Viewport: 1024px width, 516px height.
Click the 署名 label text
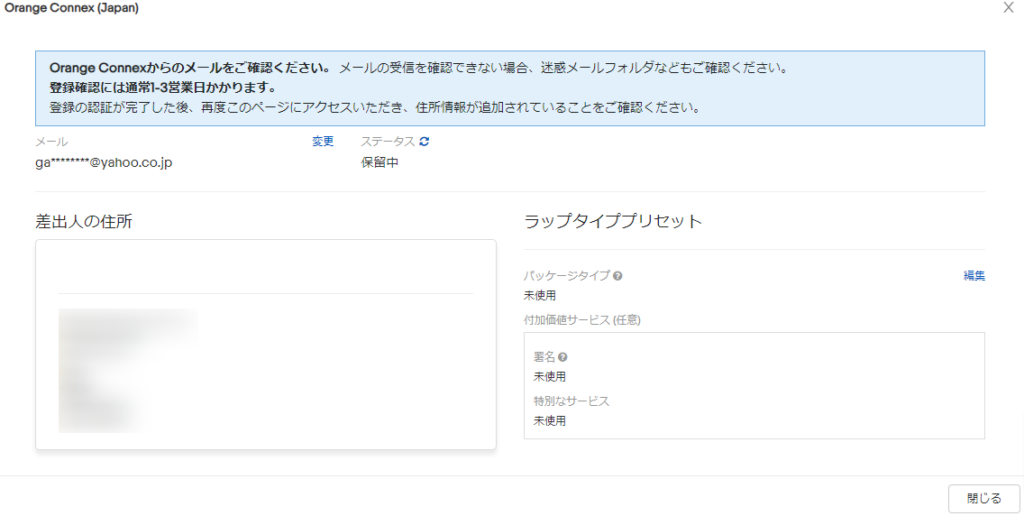click(x=544, y=357)
